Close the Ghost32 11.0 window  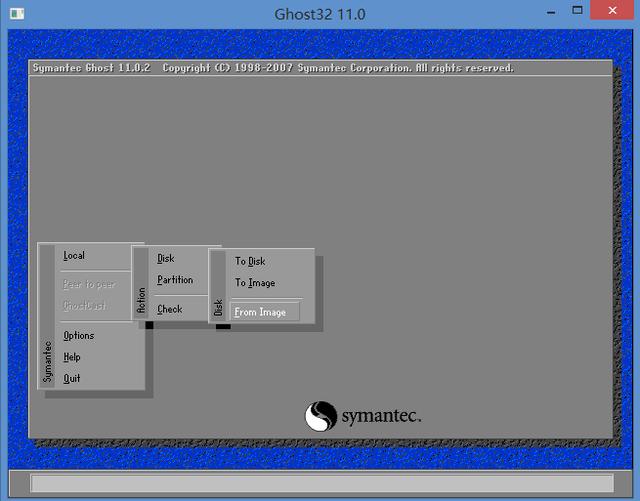pos(612,10)
